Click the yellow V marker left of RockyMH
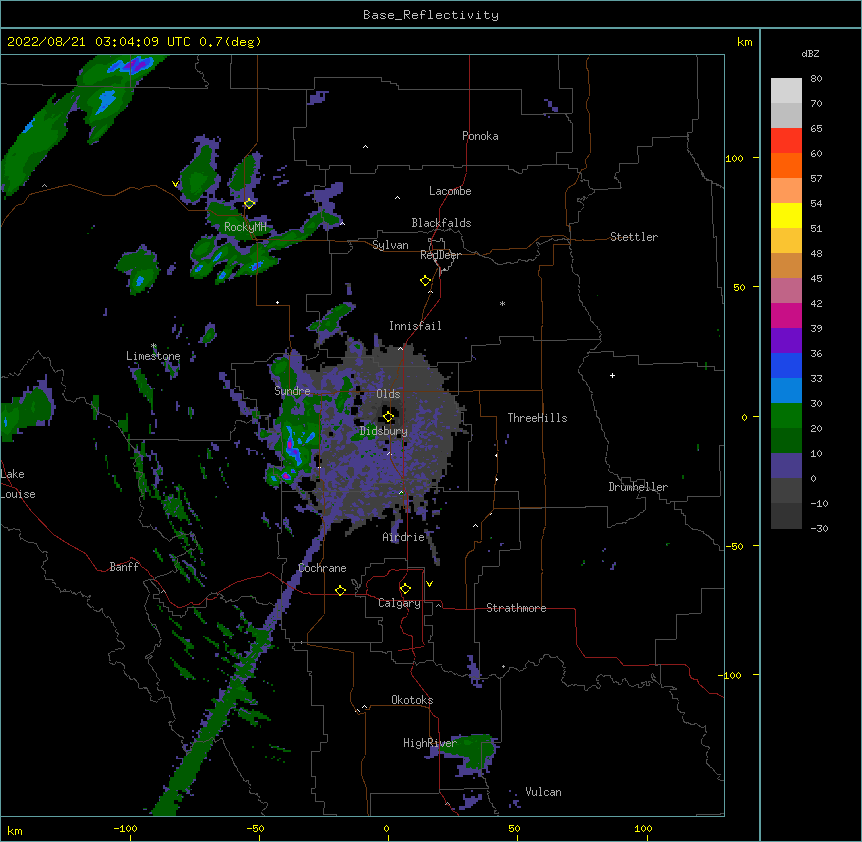Viewport: 862px width, 842px height. 175,184
